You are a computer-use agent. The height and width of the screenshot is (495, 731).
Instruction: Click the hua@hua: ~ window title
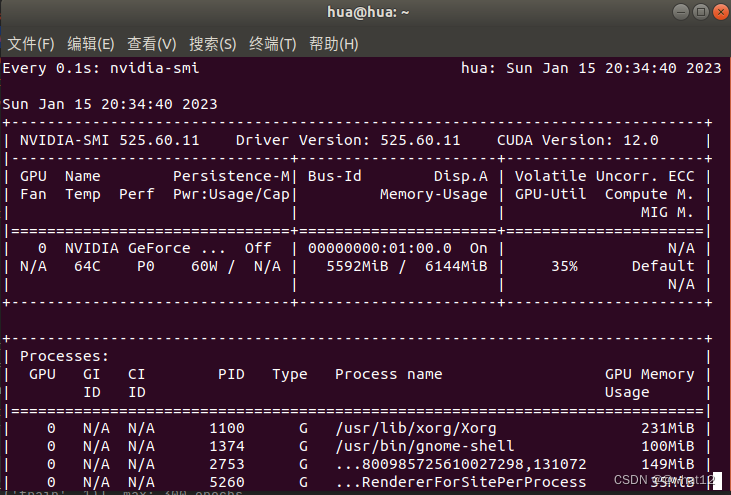pyautogui.click(x=368, y=12)
